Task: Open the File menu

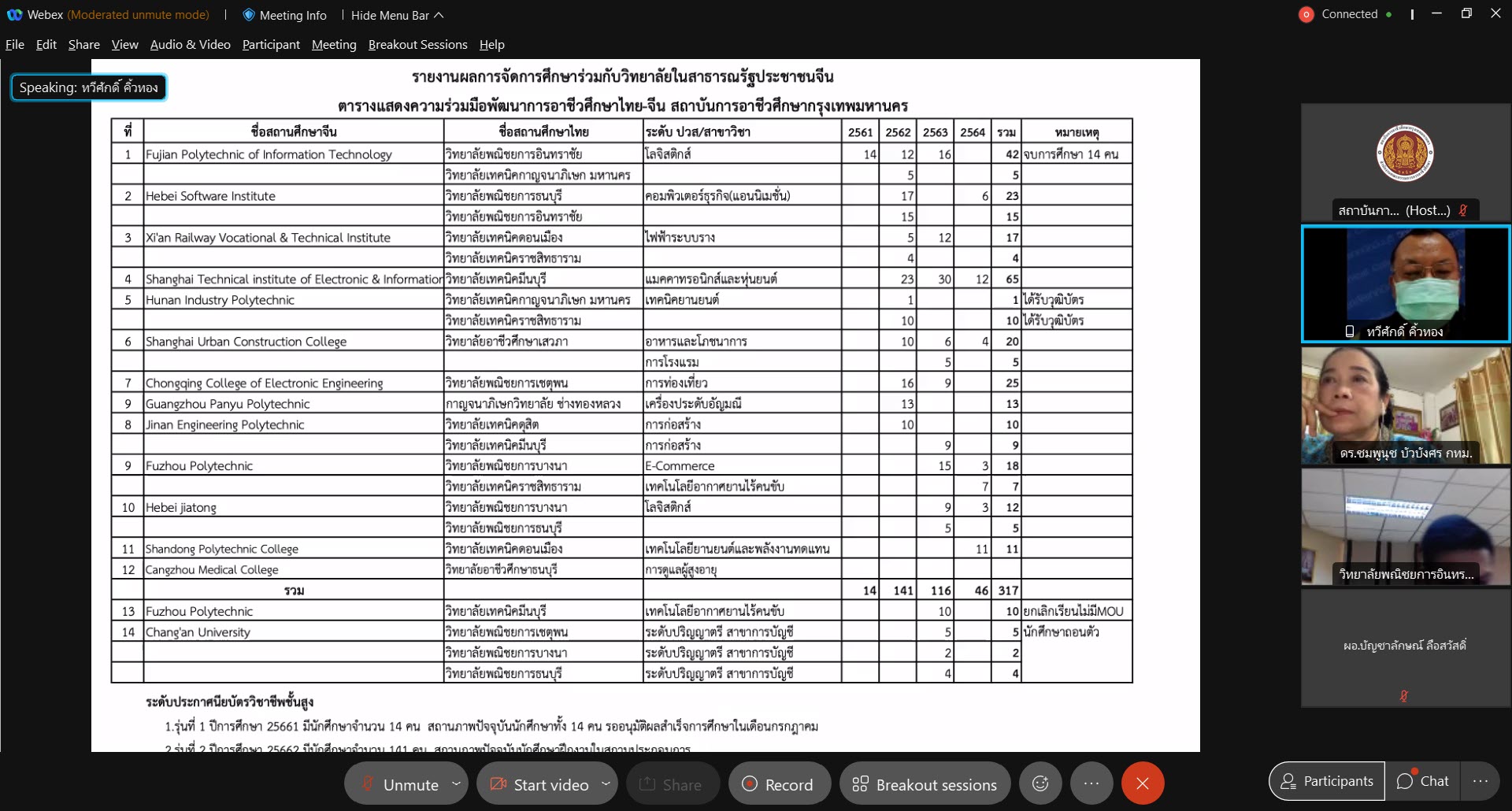Action: [15, 45]
